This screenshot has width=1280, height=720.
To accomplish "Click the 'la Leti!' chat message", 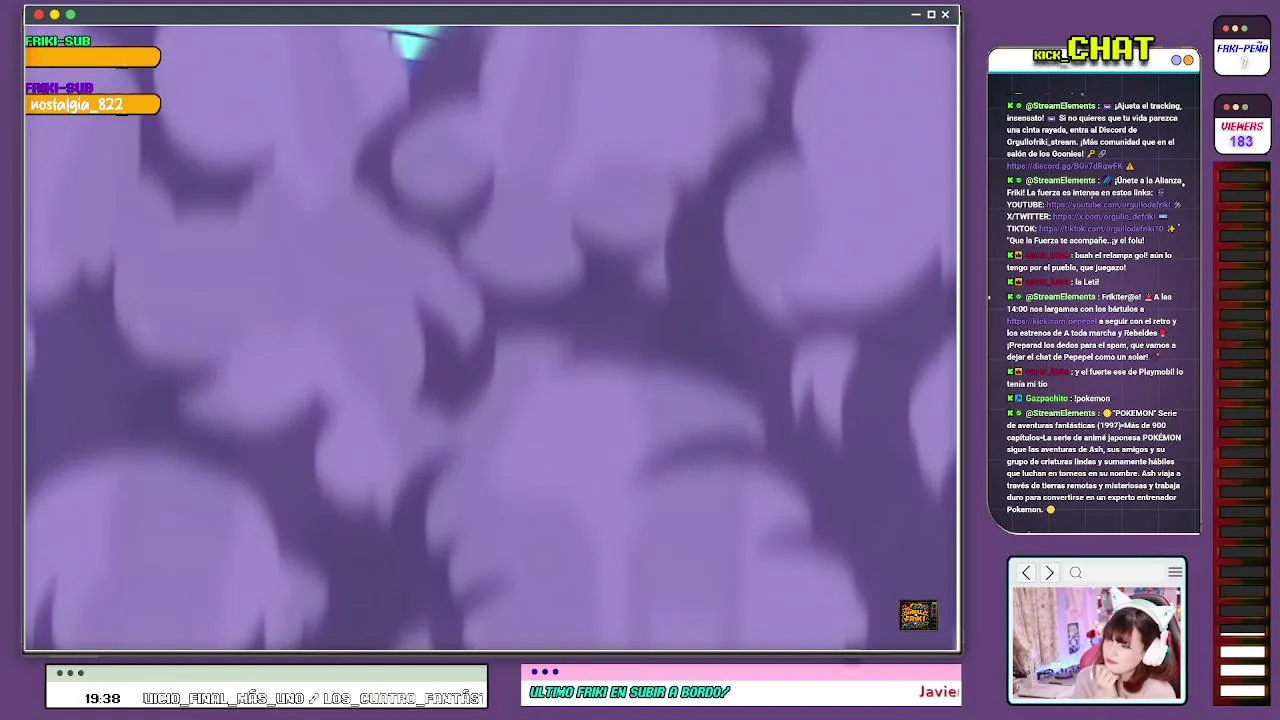I will coord(1086,282).
